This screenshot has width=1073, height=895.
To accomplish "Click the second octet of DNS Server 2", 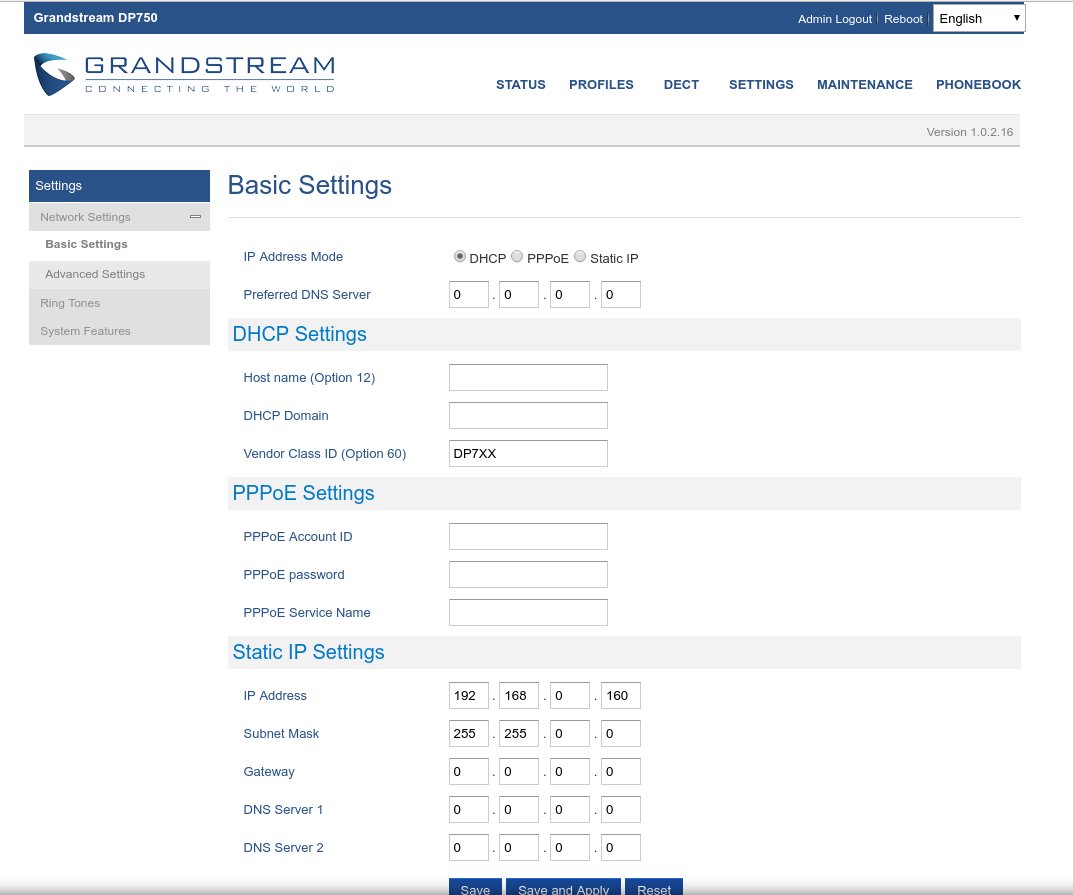I will 519,847.
